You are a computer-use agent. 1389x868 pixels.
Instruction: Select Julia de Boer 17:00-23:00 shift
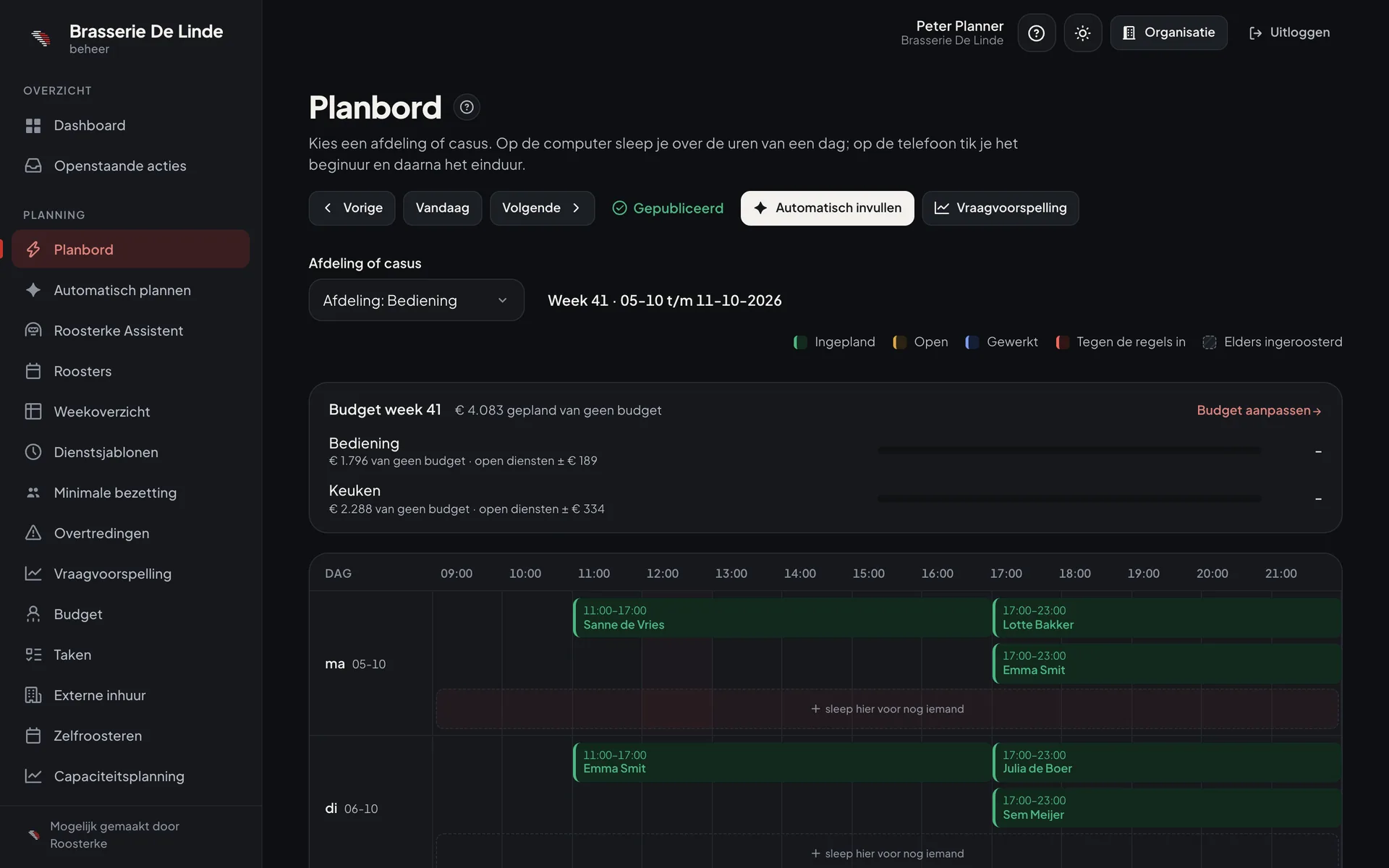(1167, 762)
